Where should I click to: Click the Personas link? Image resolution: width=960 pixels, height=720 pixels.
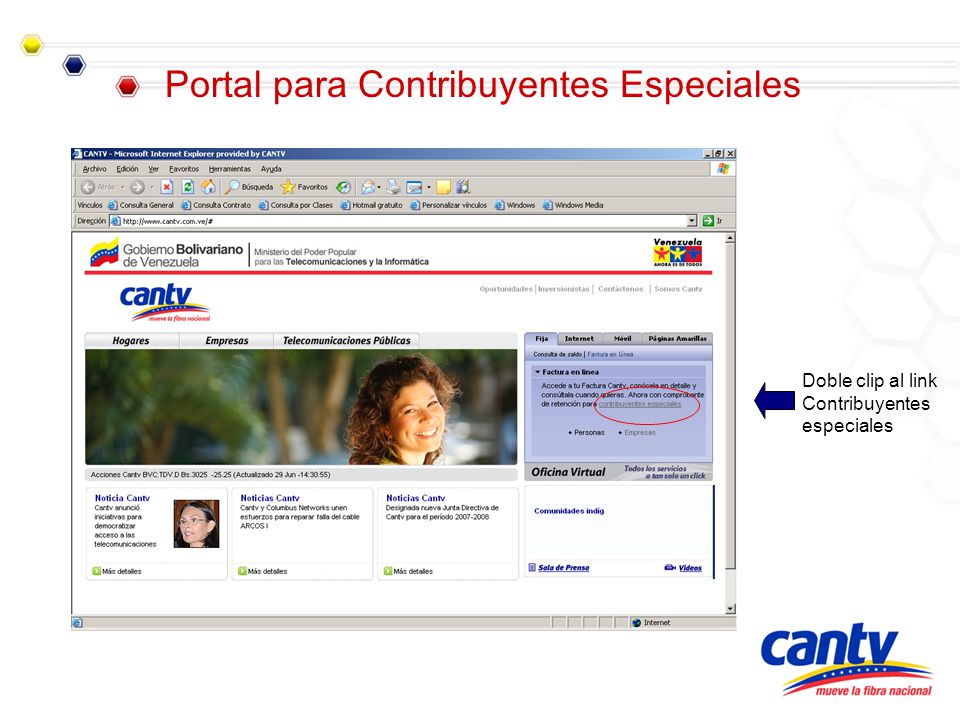pyautogui.click(x=589, y=432)
